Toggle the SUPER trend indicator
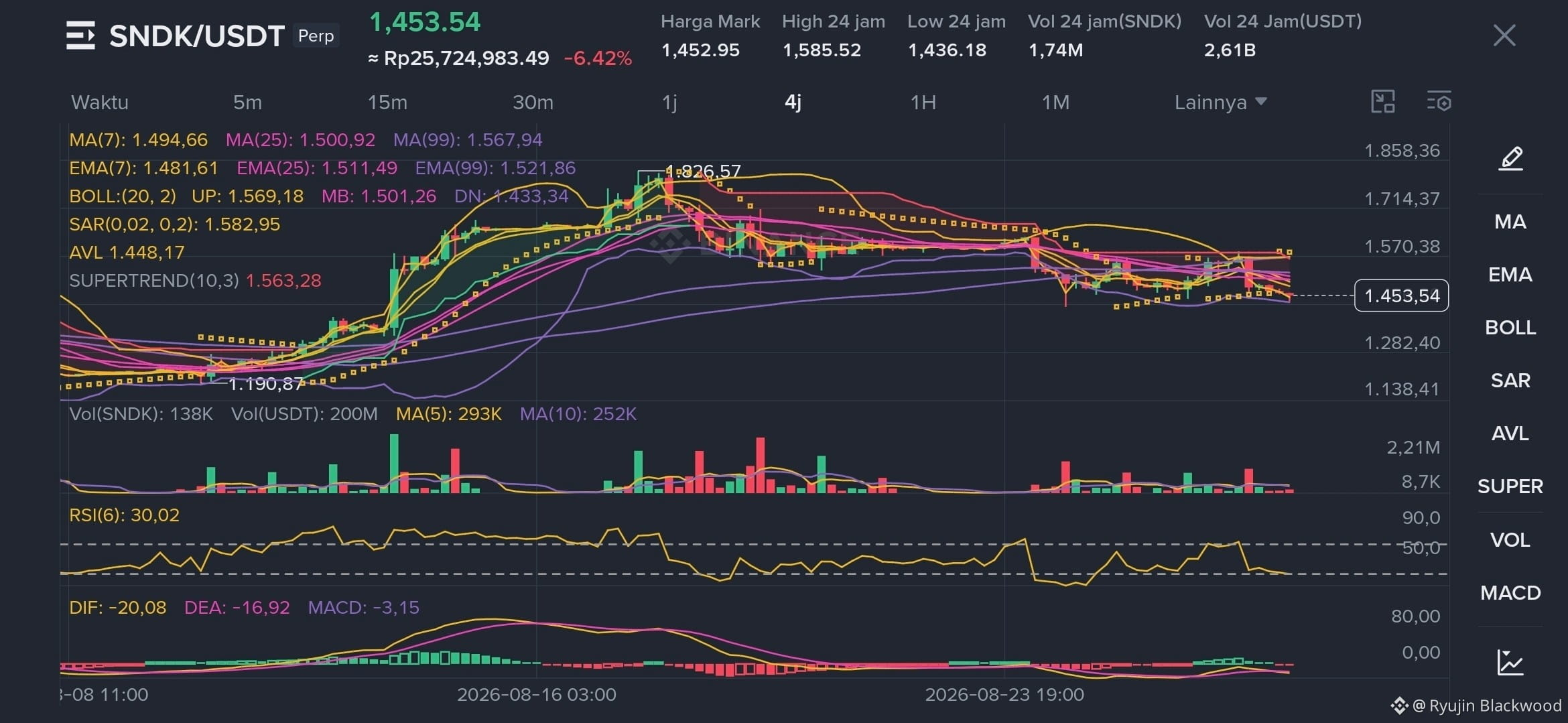 tap(1510, 486)
